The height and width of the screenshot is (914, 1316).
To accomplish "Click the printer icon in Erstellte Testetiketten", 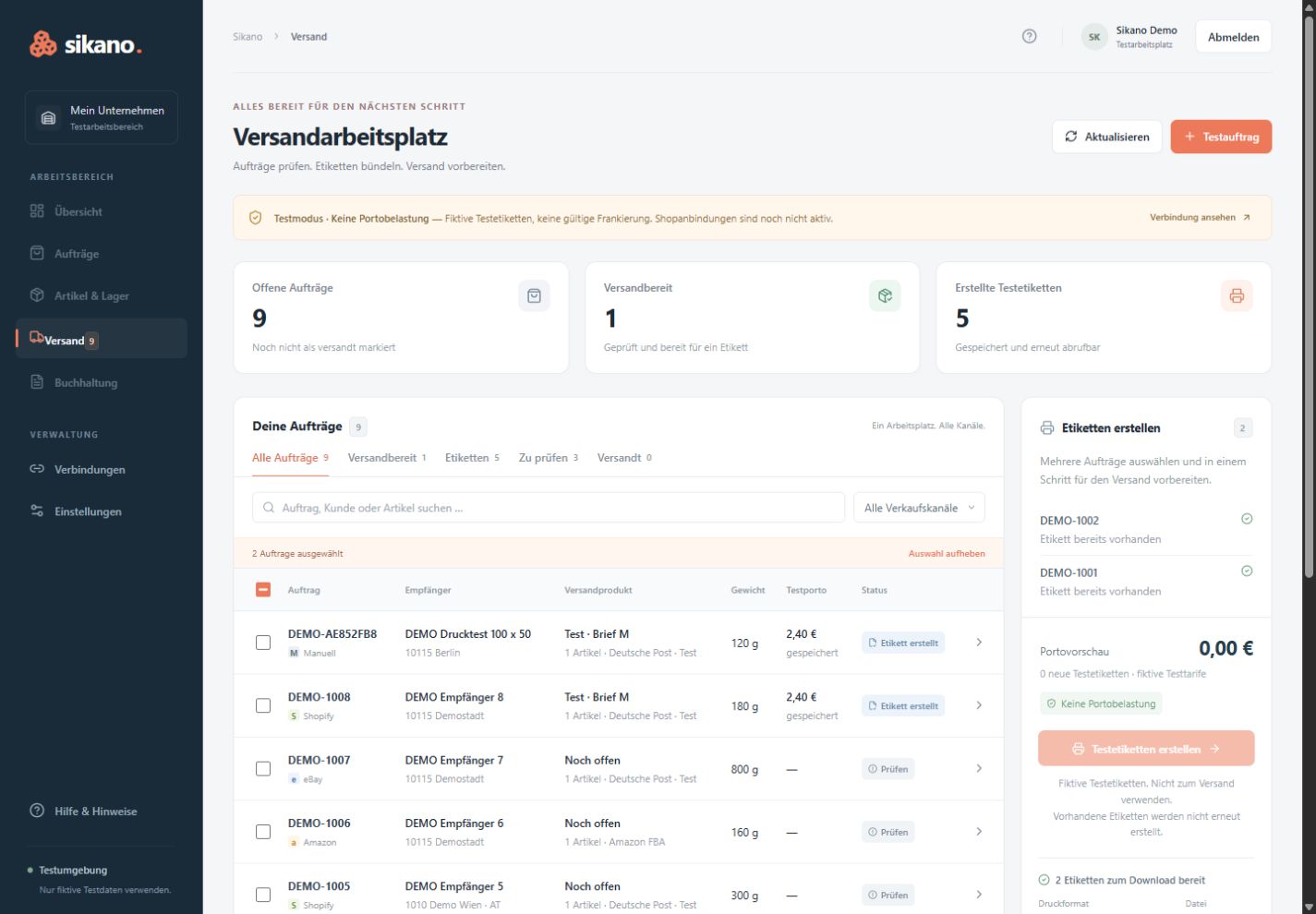I will pos(1237,295).
